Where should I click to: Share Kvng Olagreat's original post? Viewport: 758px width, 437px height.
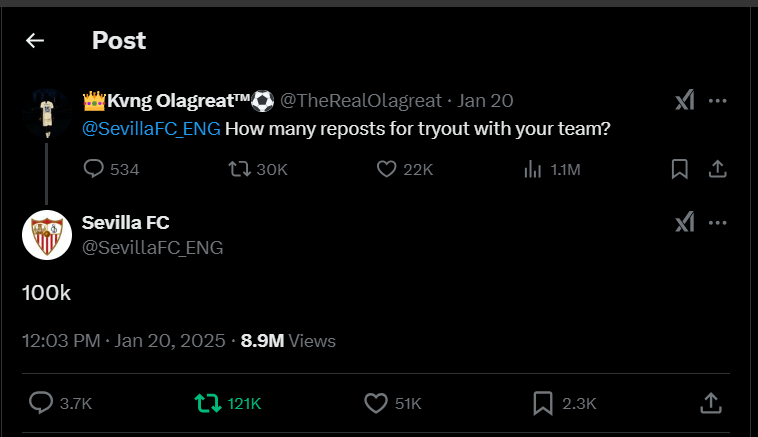[717, 169]
